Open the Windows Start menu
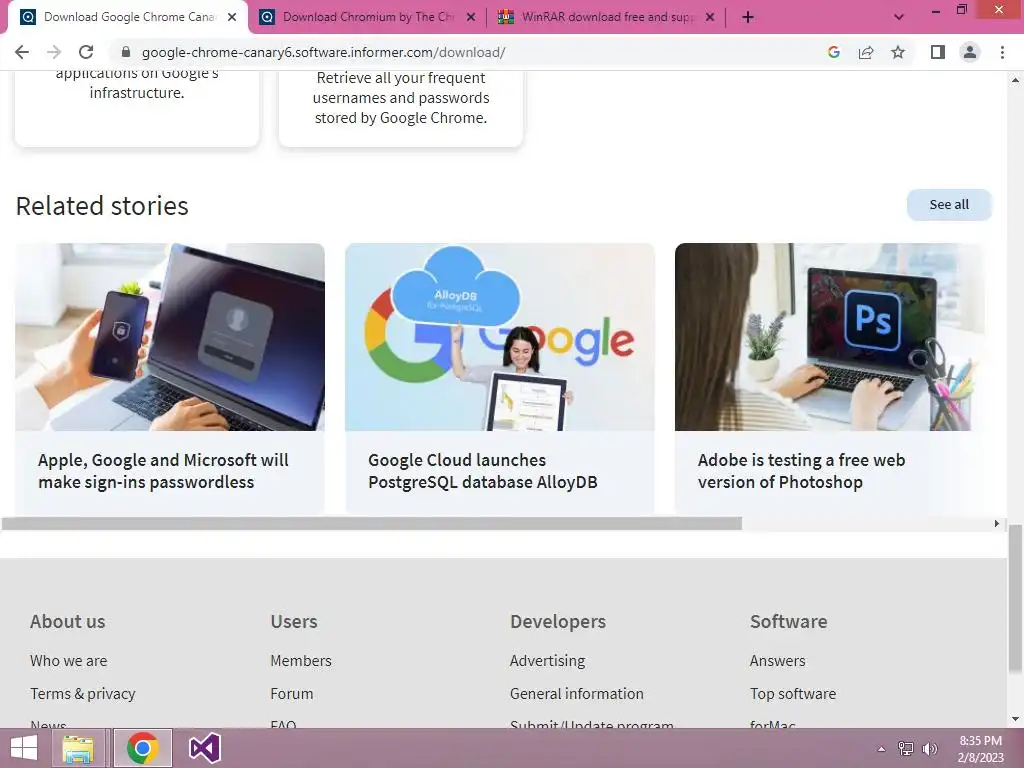The width and height of the screenshot is (1024, 768). point(24,748)
